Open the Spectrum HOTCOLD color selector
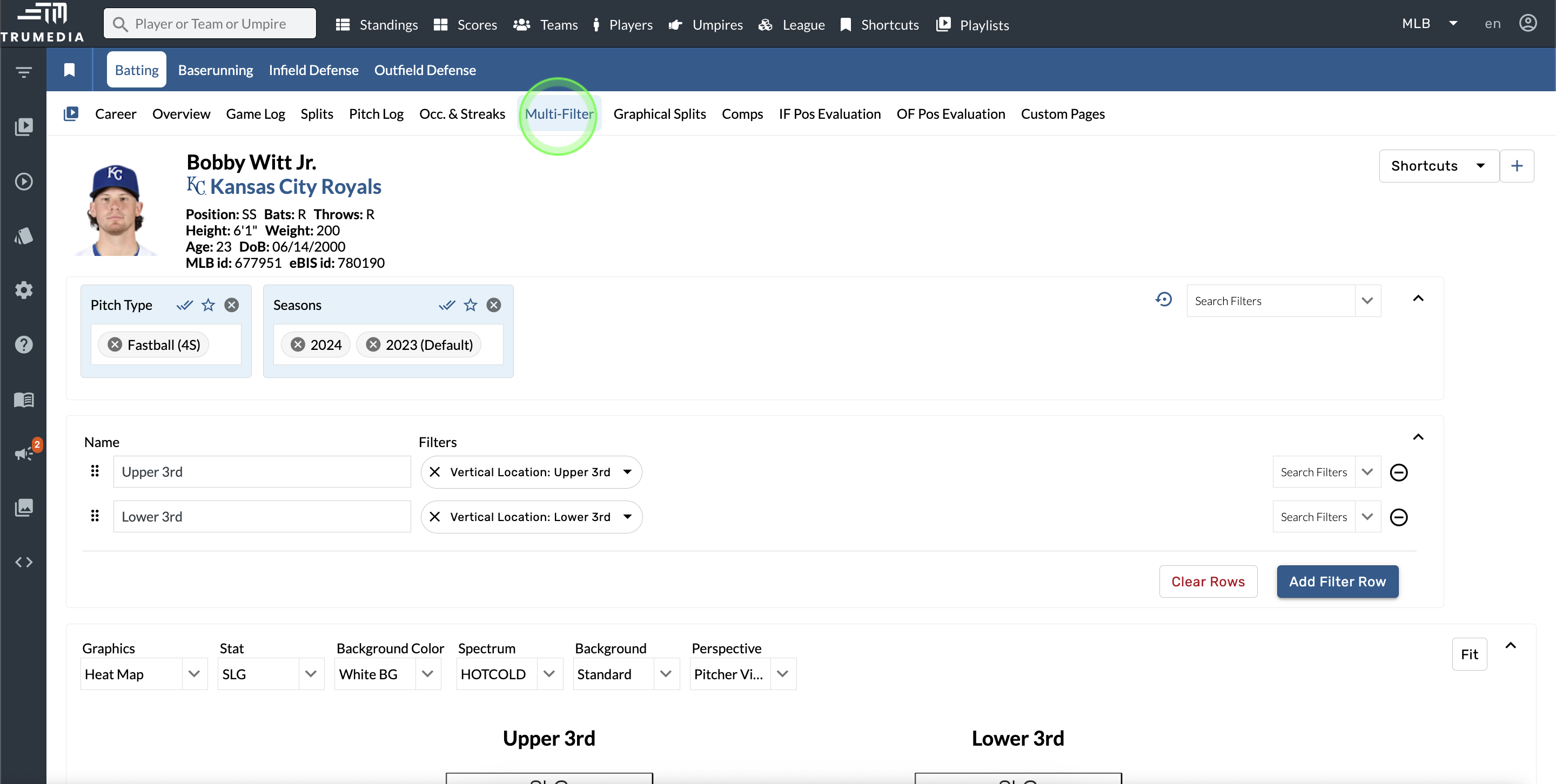 click(508, 674)
